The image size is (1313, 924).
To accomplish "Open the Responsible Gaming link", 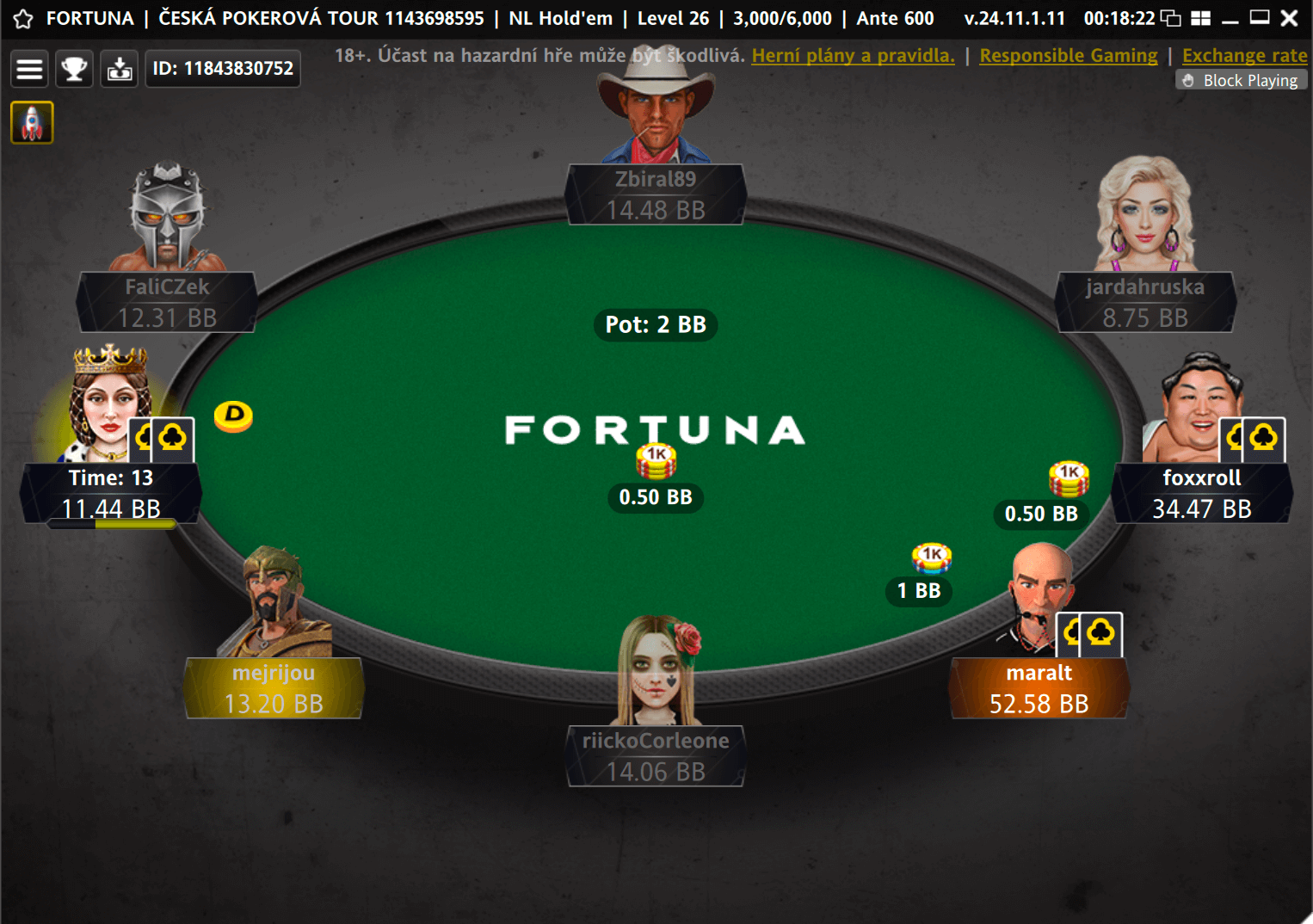I will point(1069,56).
